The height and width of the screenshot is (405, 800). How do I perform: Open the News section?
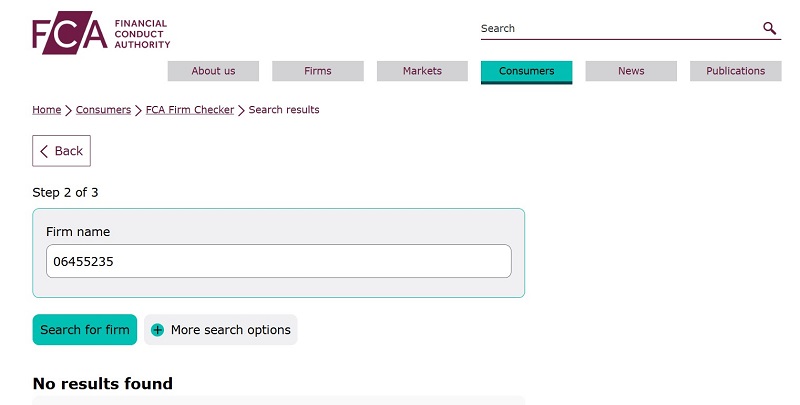(x=631, y=71)
